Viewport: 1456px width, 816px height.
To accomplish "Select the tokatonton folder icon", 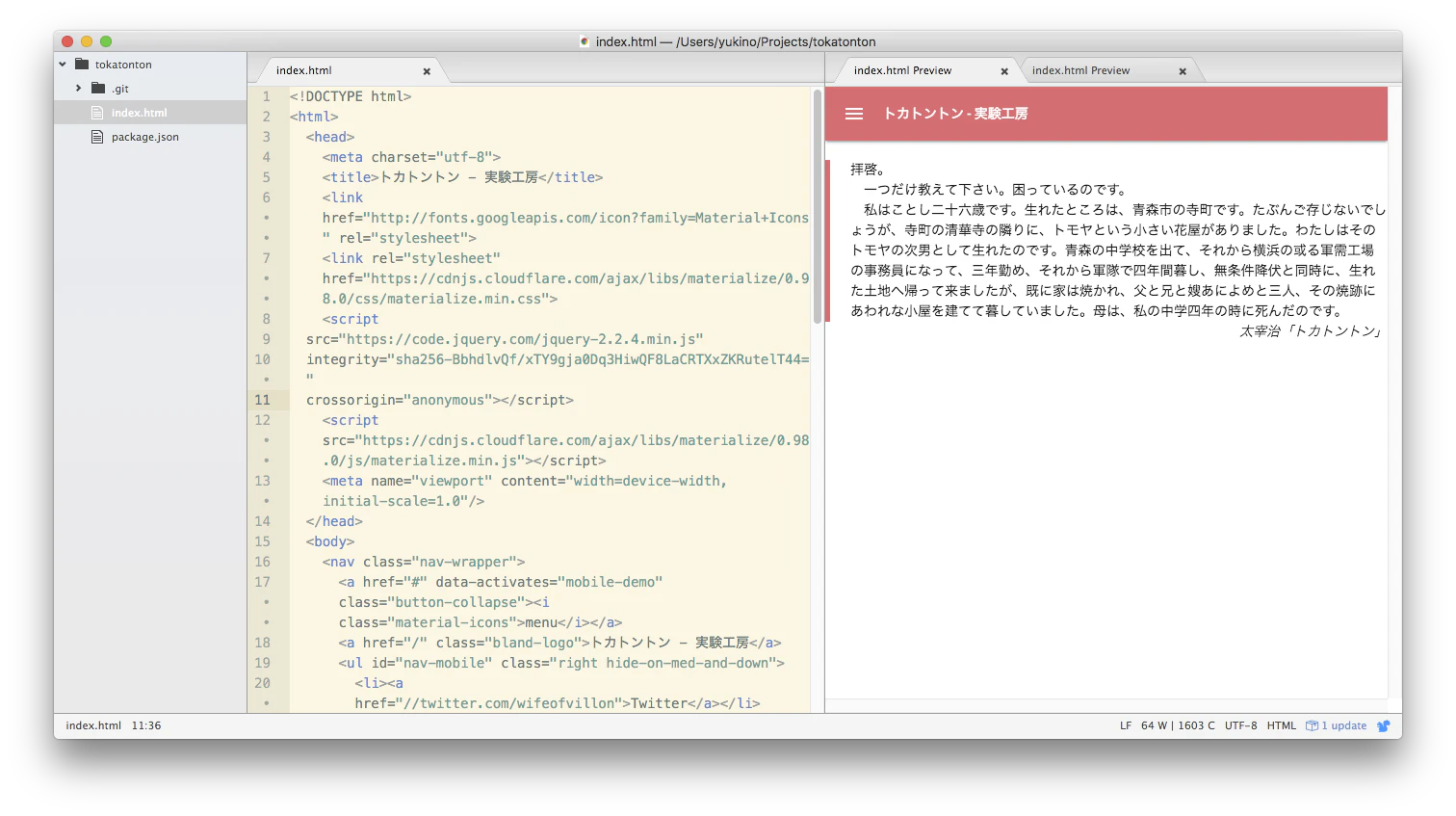I will coord(82,65).
